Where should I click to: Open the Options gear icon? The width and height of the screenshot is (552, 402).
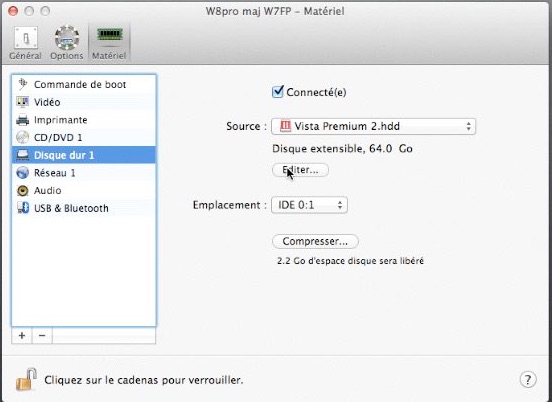tap(67, 38)
